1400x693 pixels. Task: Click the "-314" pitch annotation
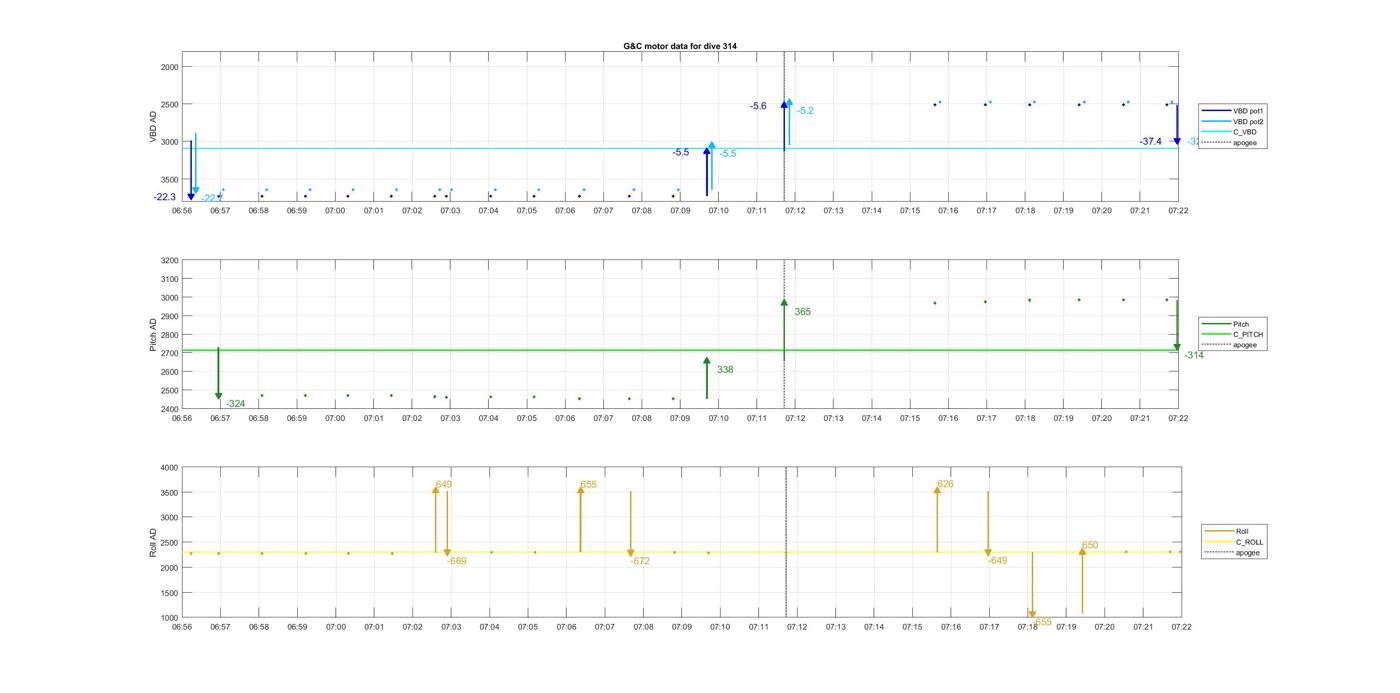[1194, 355]
